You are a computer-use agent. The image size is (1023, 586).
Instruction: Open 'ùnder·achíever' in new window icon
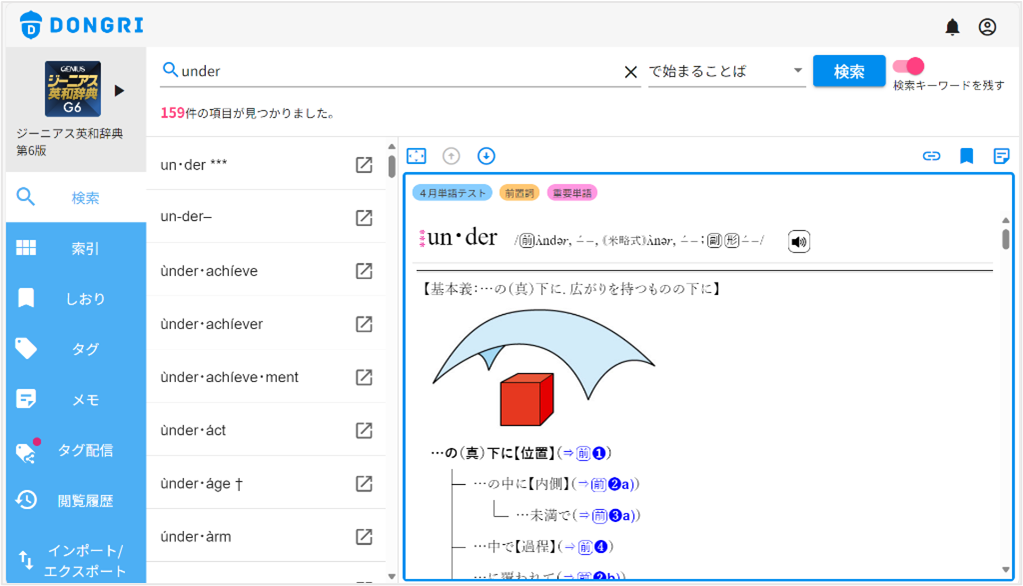[x=364, y=324]
